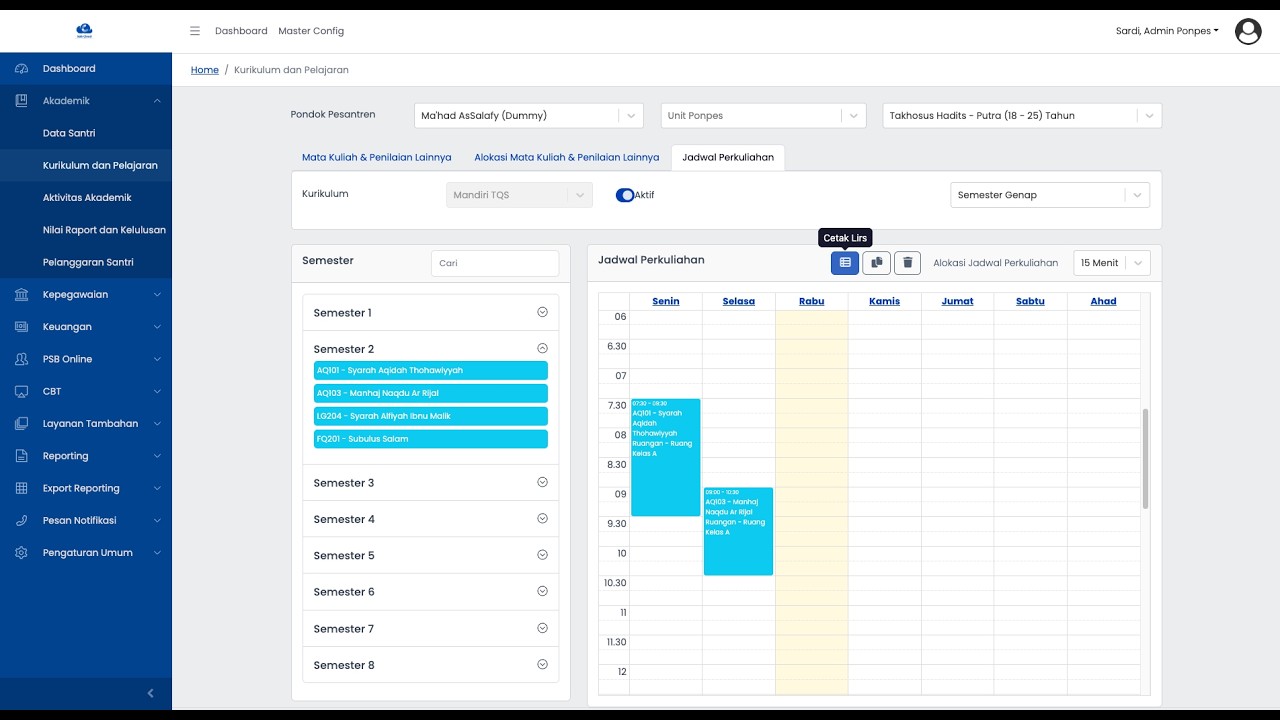Switch to Mata Kuliah & Penilaian Lainnya tab
This screenshot has width=1280, height=720.
pos(376,157)
